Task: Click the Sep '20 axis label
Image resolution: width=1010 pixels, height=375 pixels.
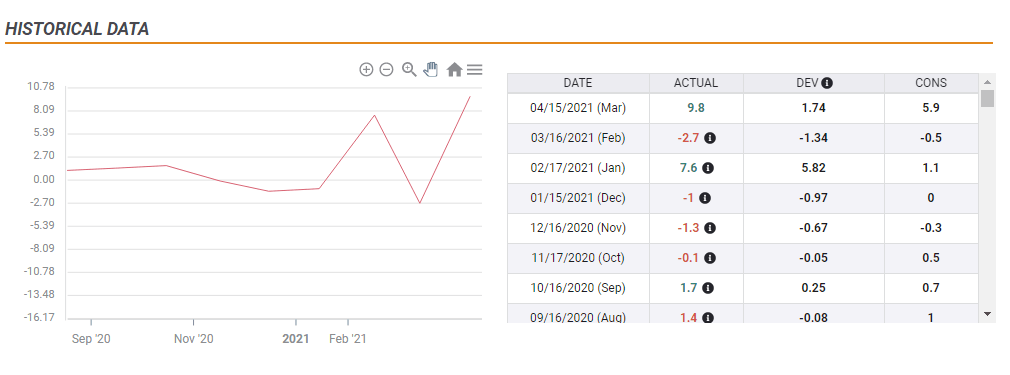Action: pos(91,339)
